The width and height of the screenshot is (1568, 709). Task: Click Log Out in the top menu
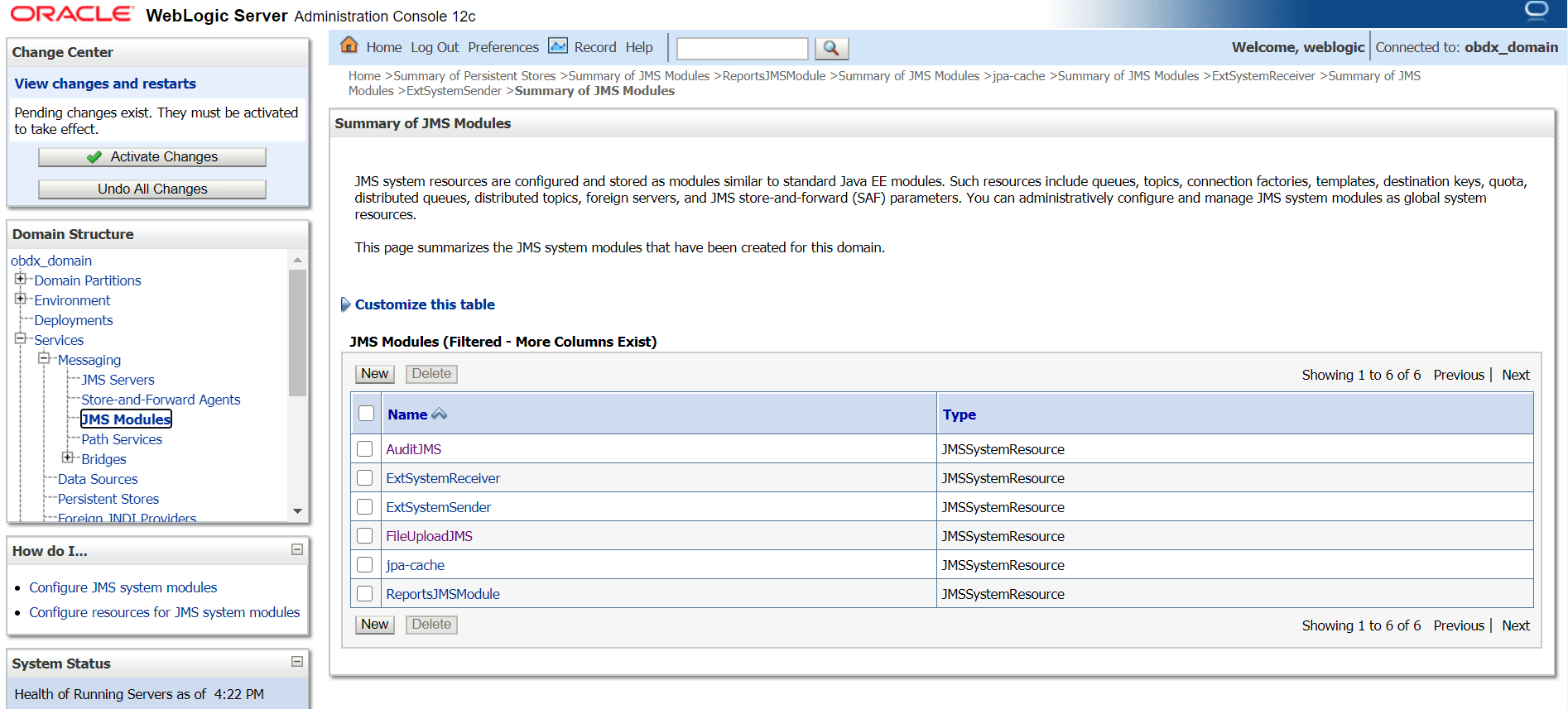435,48
